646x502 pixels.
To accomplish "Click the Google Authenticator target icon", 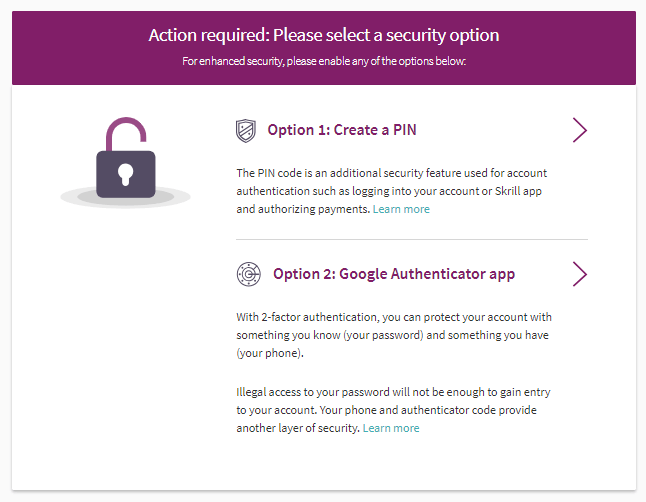I will pyautogui.click(x=248, y=274).
